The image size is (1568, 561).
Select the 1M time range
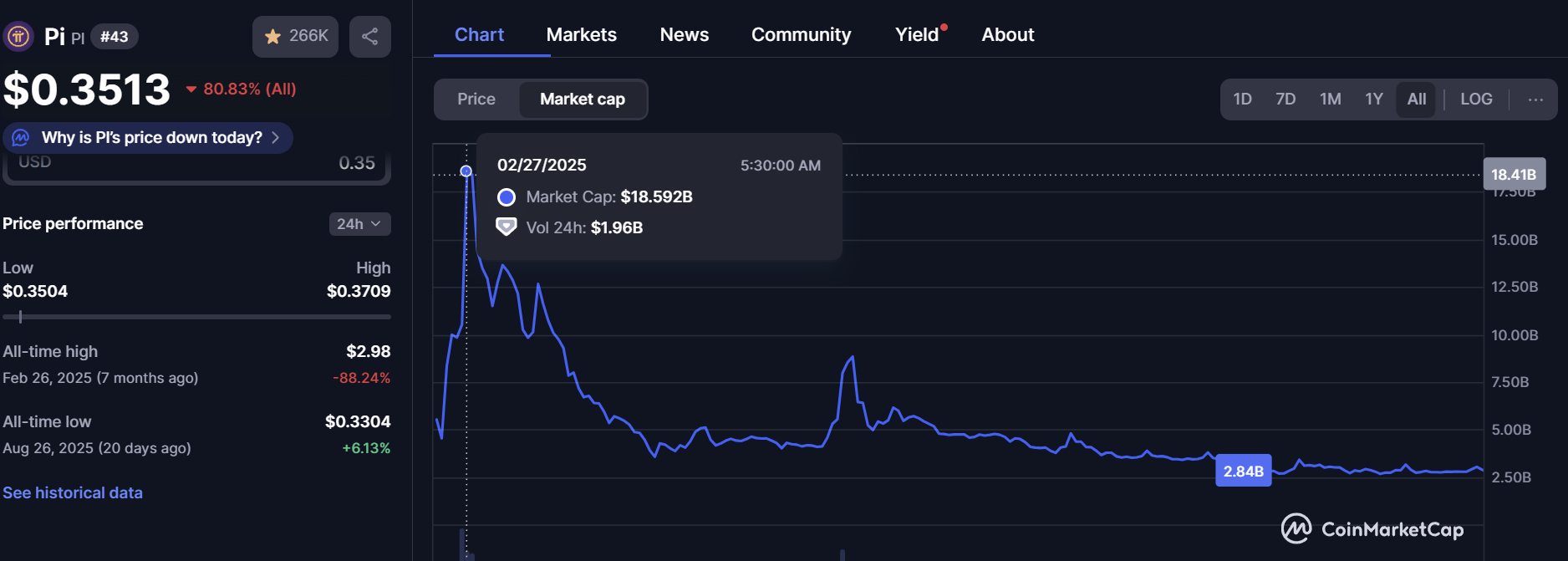[1331, 99]
